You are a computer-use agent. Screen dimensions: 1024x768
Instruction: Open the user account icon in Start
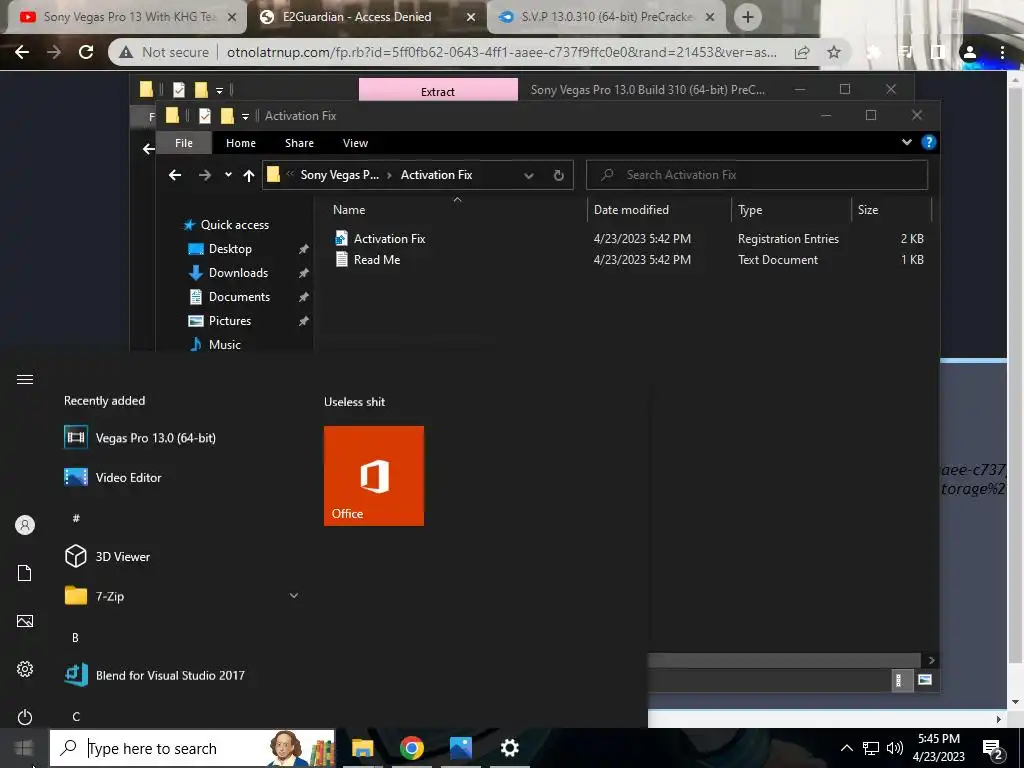tap(25, 525)
